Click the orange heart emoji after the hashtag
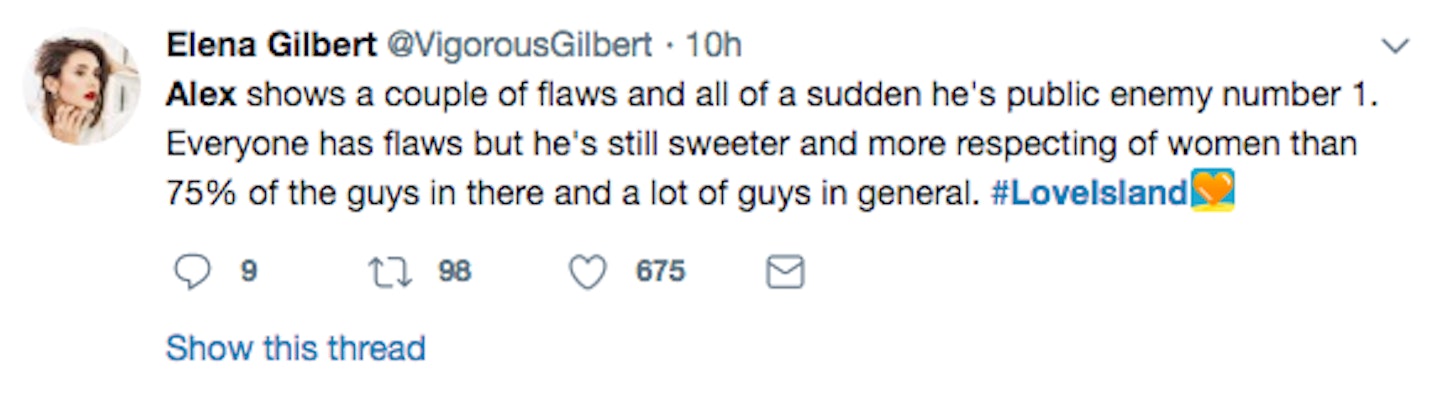The image size is (1440, 395). [x=1213, y=191]
